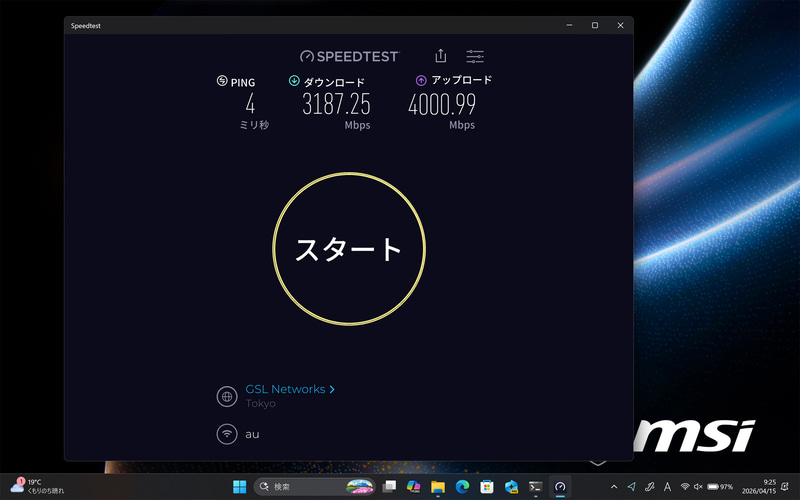Click the muted volume tray icon
The height and width of the screenshot is (500, 800).
click(698, 487)
